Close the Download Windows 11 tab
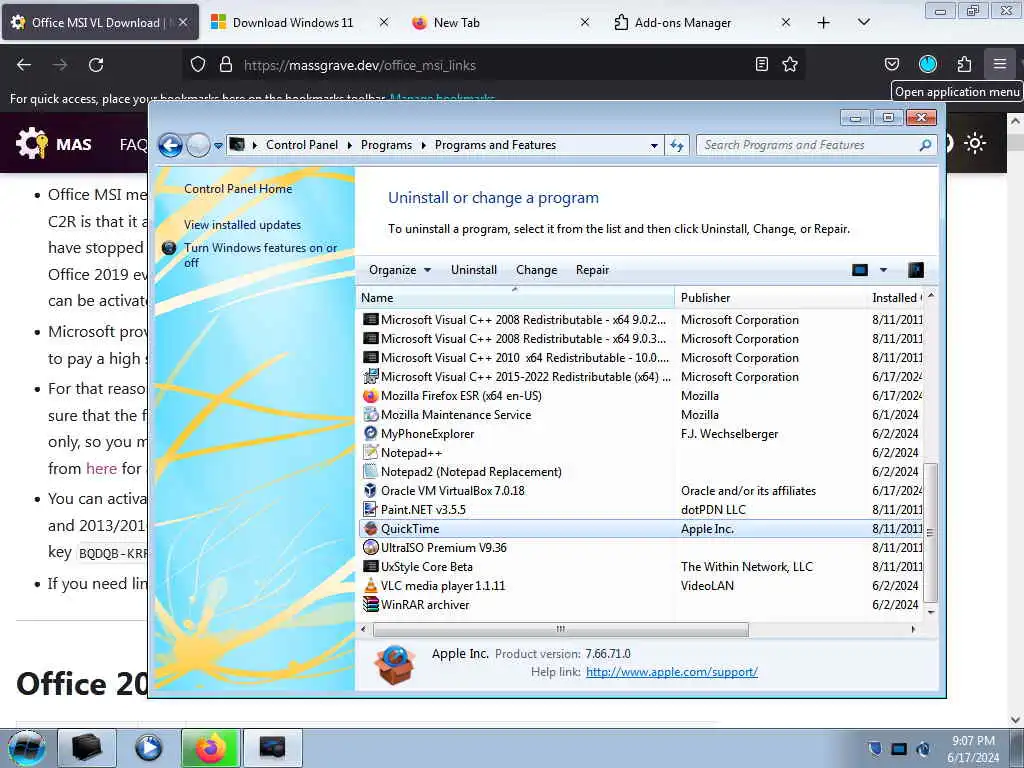This screenshot has width=1024, height=768. 383,23
